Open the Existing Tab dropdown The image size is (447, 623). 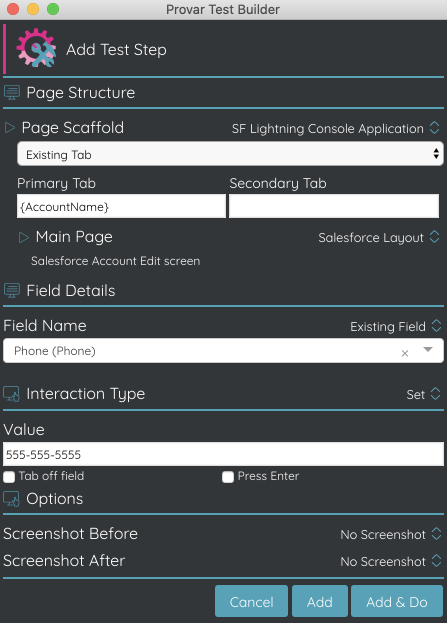(230, 154)
